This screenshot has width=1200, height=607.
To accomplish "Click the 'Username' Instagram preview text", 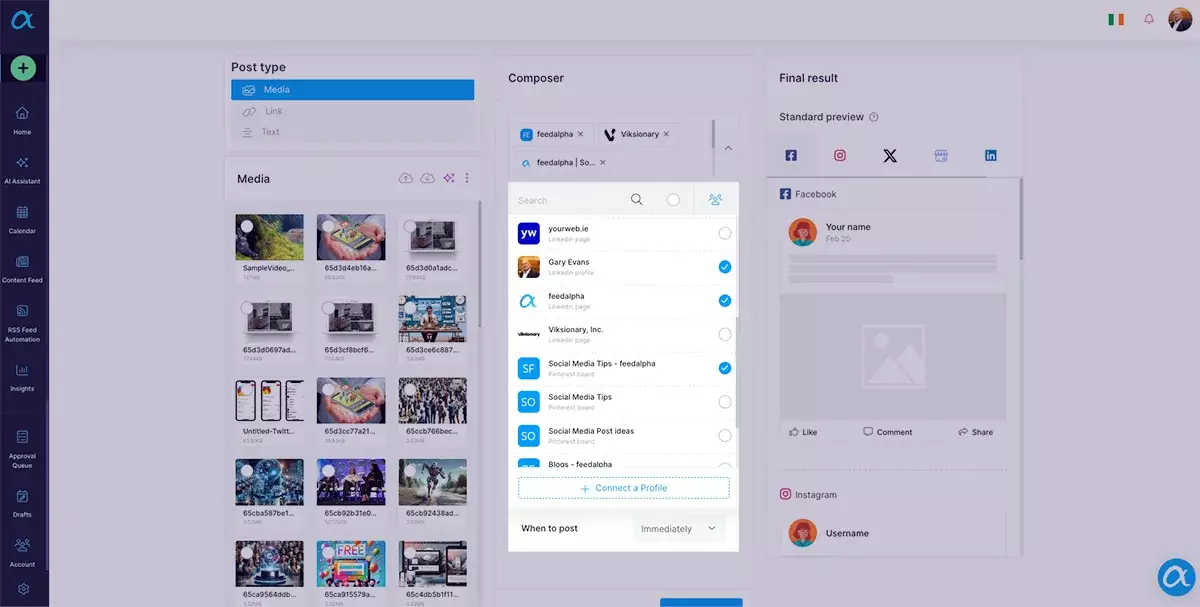I will [847, 533].
